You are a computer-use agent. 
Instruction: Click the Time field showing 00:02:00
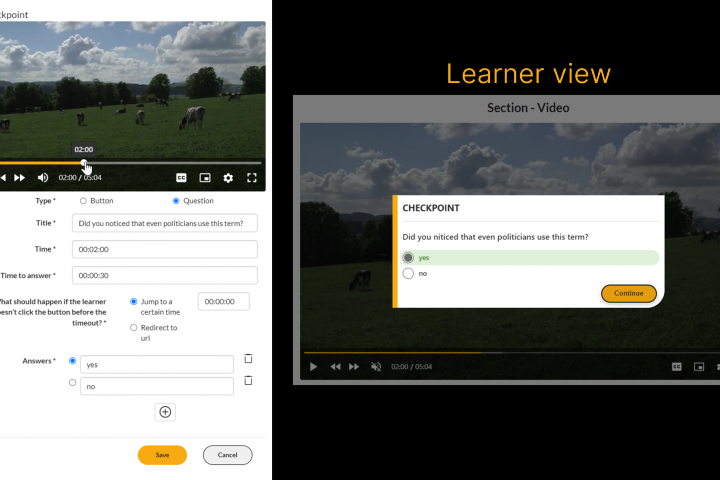164,249
